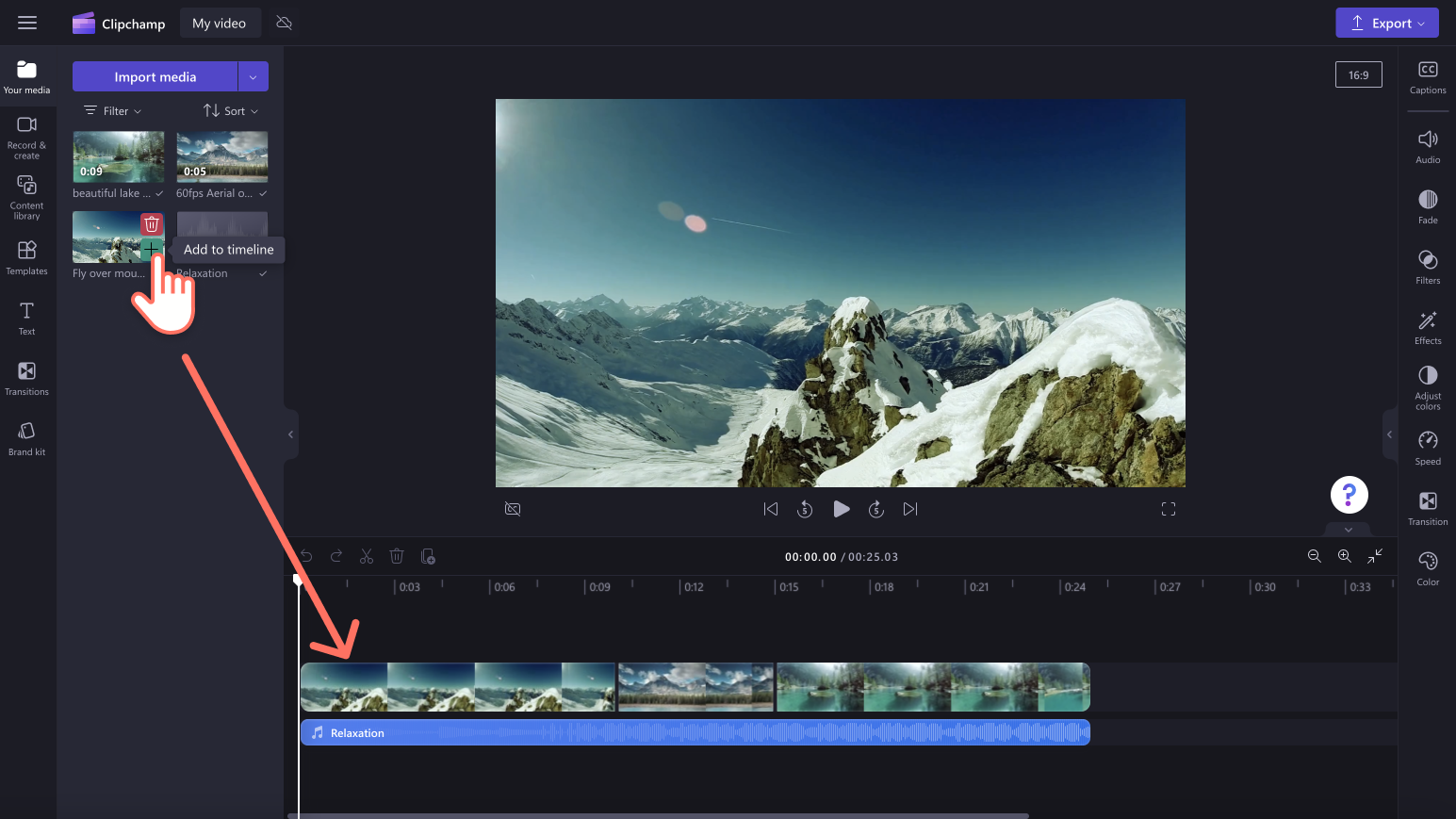
Task: Click the 0:24 mark on timeline ruler
Action: point(1074,586)
